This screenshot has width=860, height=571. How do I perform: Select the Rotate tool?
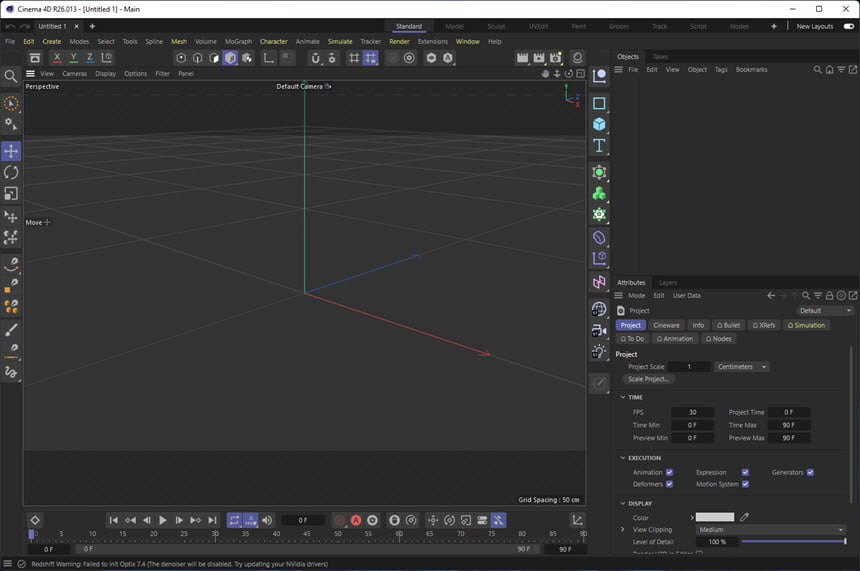click(11, 172)
